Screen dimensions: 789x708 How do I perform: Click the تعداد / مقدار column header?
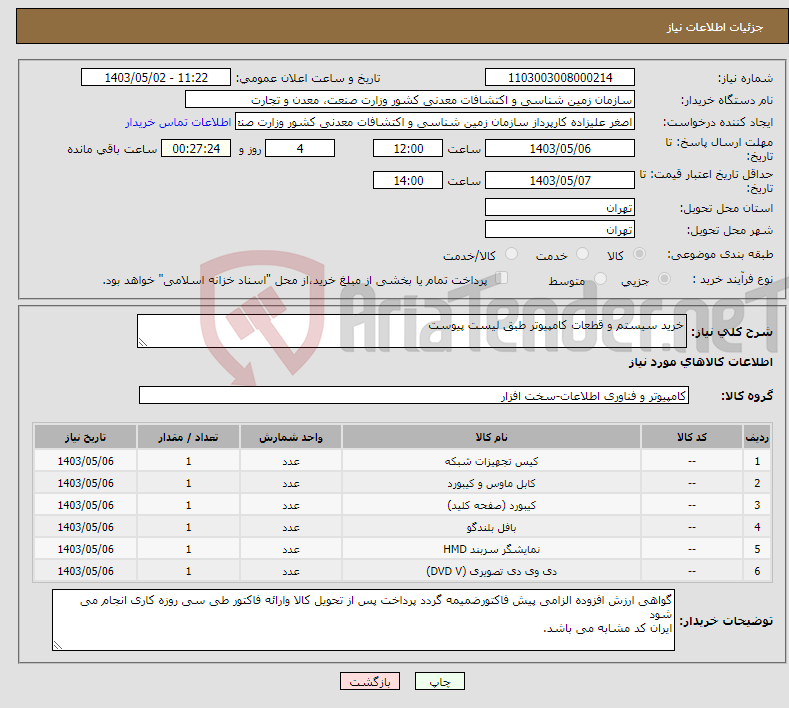(188, 437)
